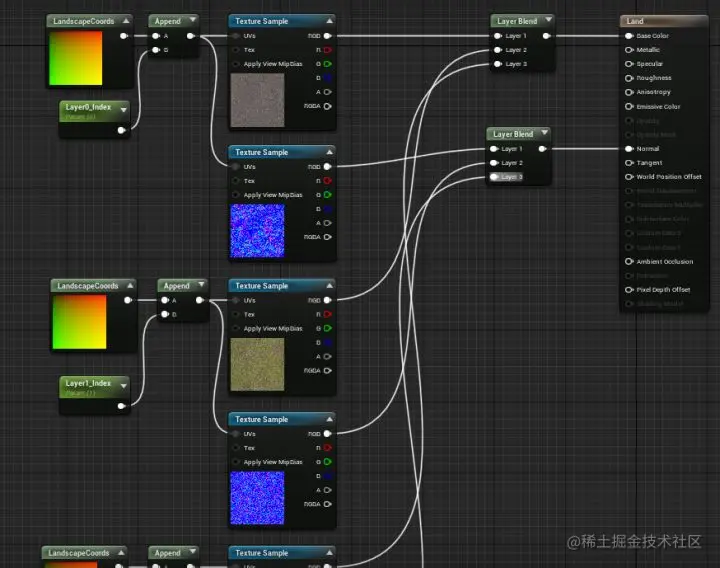Screen dimensions: 720x568
Task: Click gradient preview of LandscapeCoords above Layer1_Index
Action: pyautogui.click(x=79, y=322)
